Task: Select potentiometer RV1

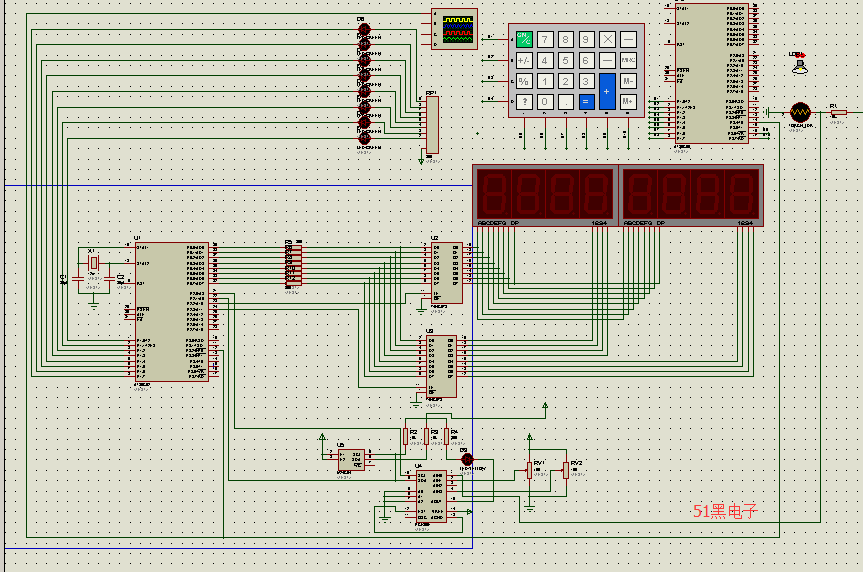Action: [529, 471]
